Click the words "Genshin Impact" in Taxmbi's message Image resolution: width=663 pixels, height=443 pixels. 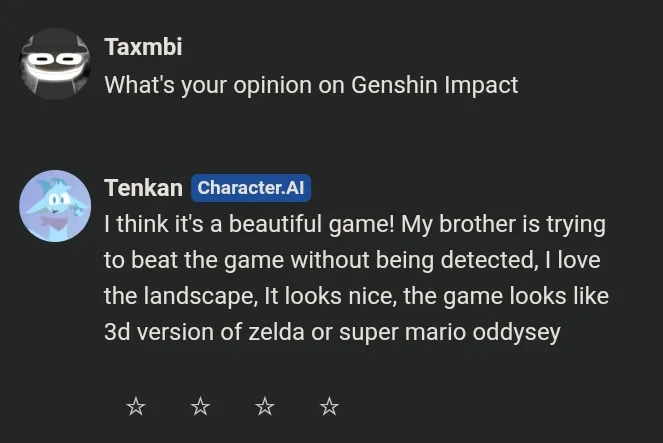[x=434, y=85]
